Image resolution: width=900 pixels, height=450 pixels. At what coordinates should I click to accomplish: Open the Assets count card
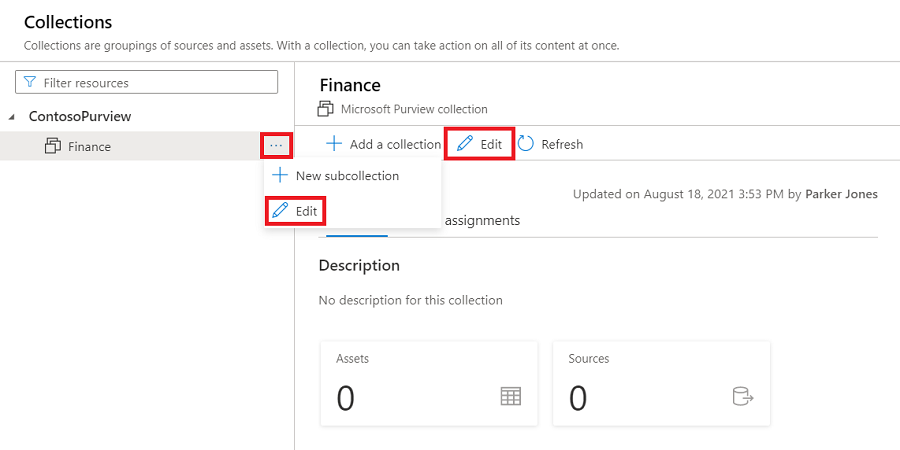[429, 387]
